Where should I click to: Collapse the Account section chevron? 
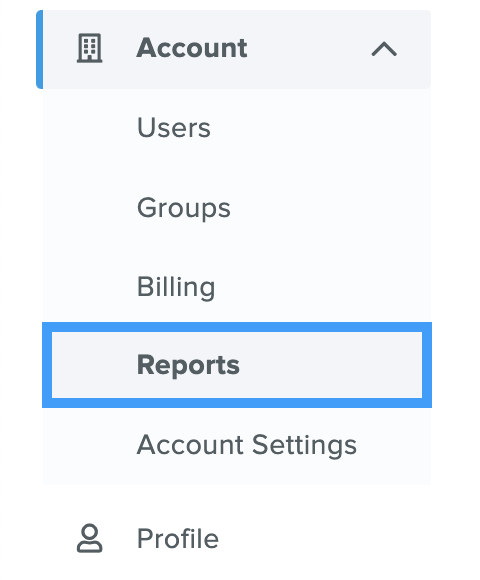(384, 49)
